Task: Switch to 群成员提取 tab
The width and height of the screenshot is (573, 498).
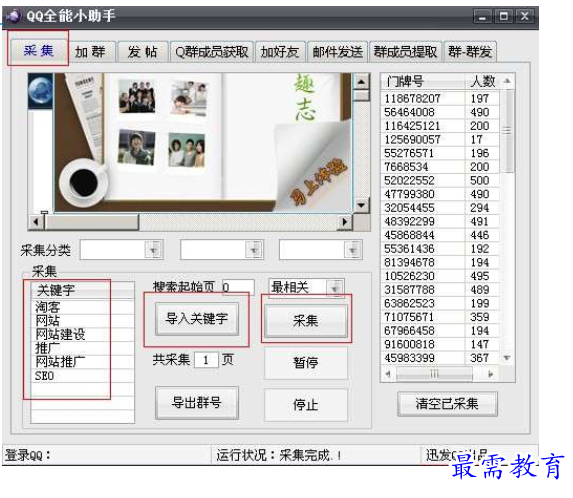Action: click(x=405, y=52)
